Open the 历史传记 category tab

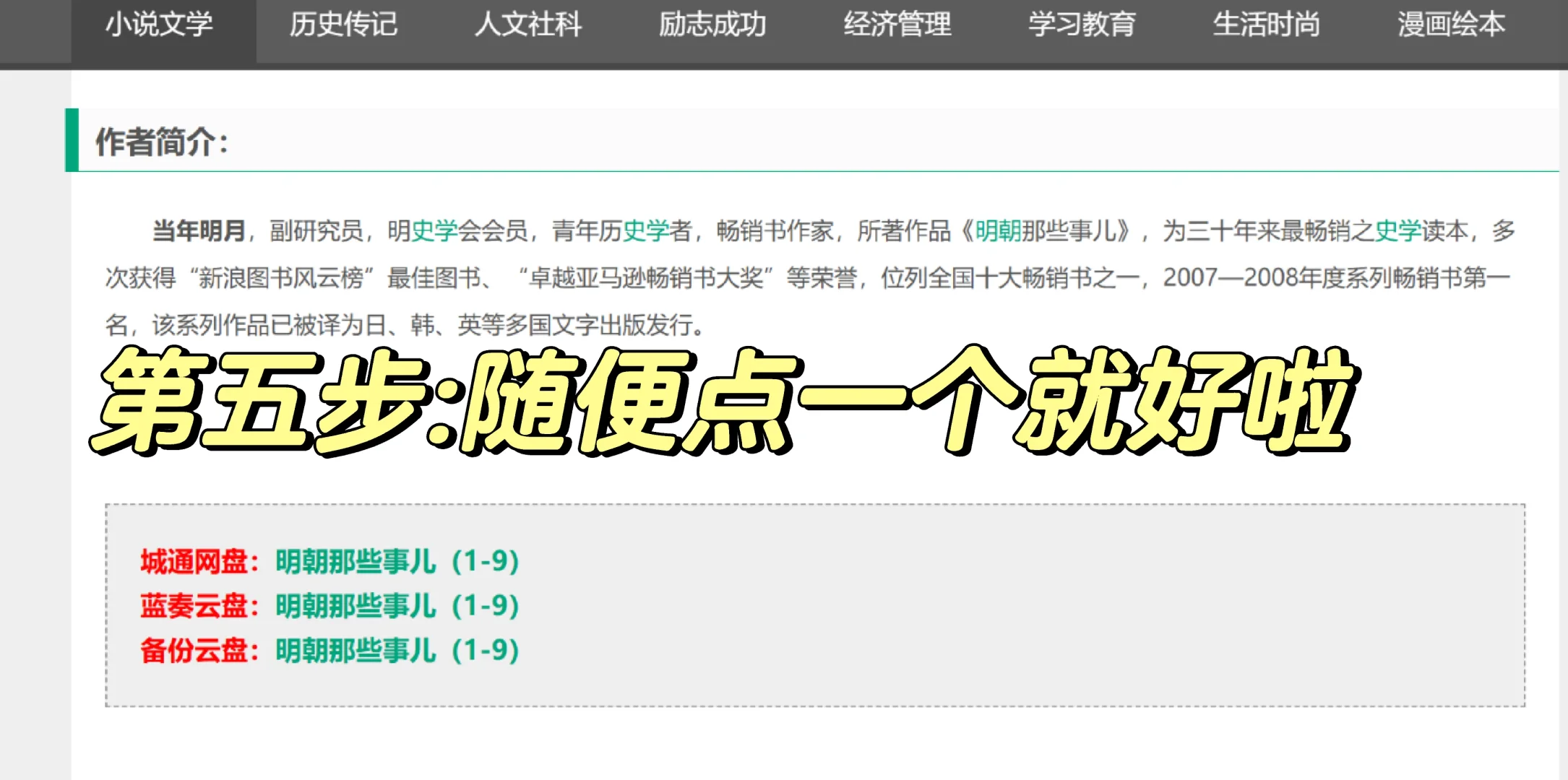point(344,25)
